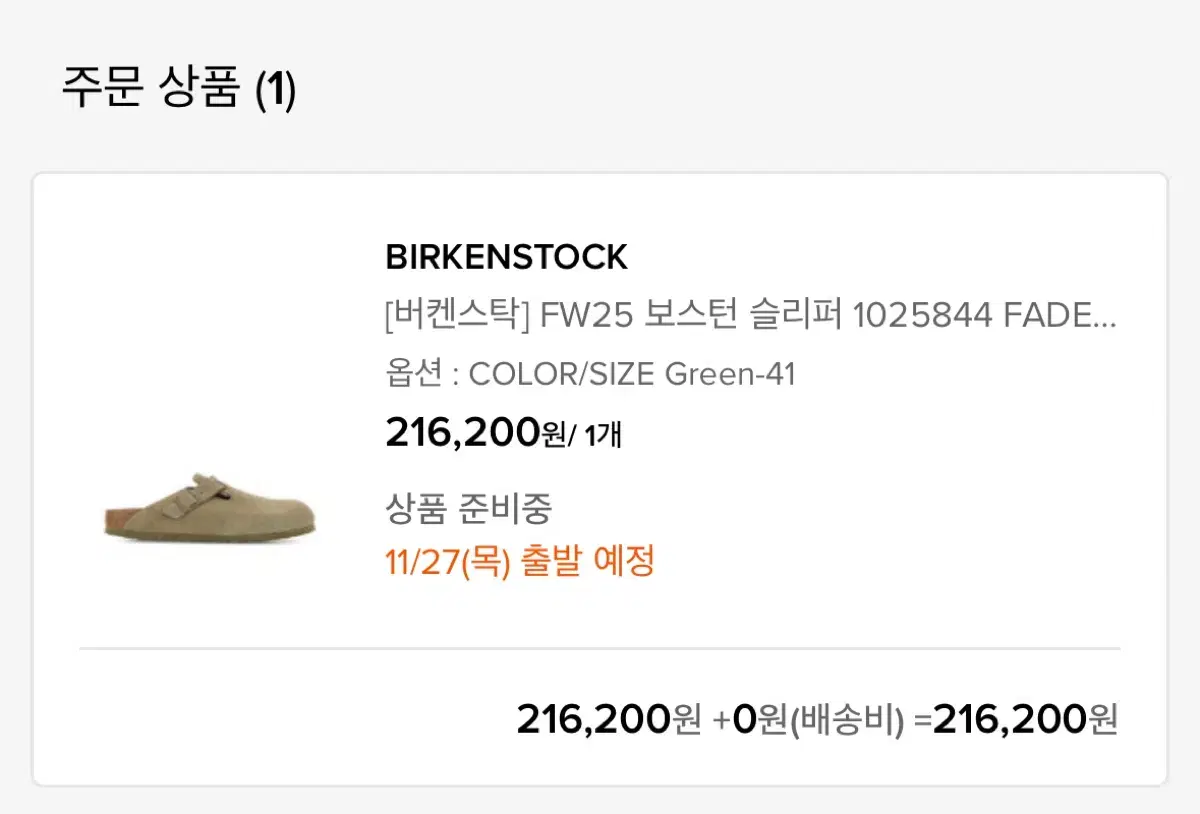Click the 옵션 label
The width and height of the screenshot is (1200, 814).
pyautogui.click(x=412, y=374)
